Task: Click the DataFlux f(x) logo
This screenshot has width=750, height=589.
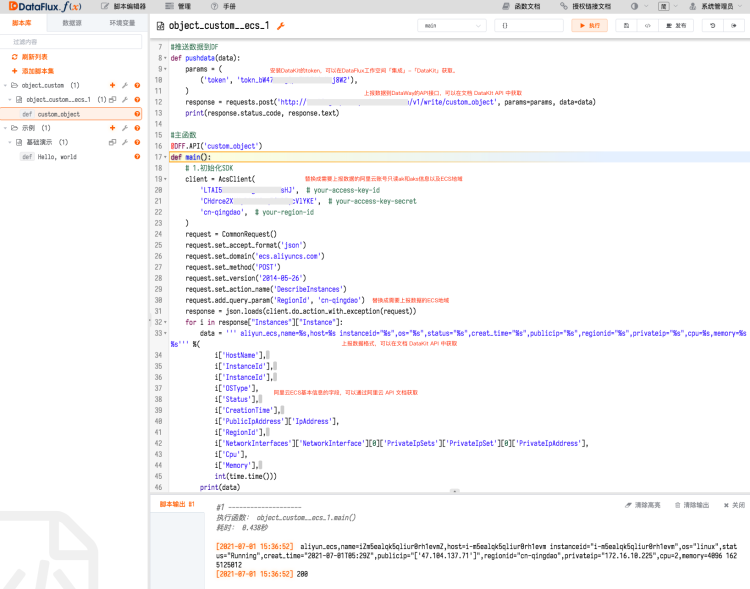Action: 45,6
